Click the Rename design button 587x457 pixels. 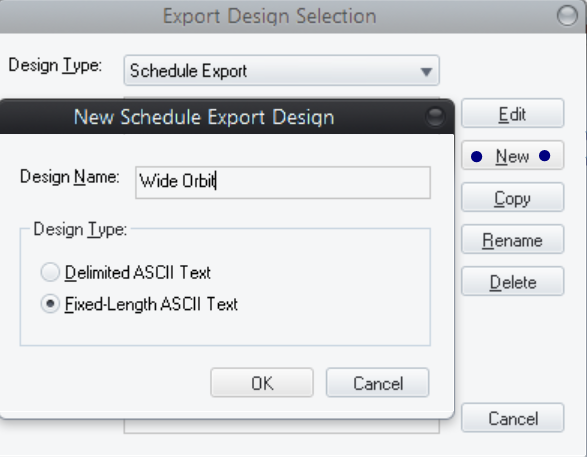click(x=513, y=240)
